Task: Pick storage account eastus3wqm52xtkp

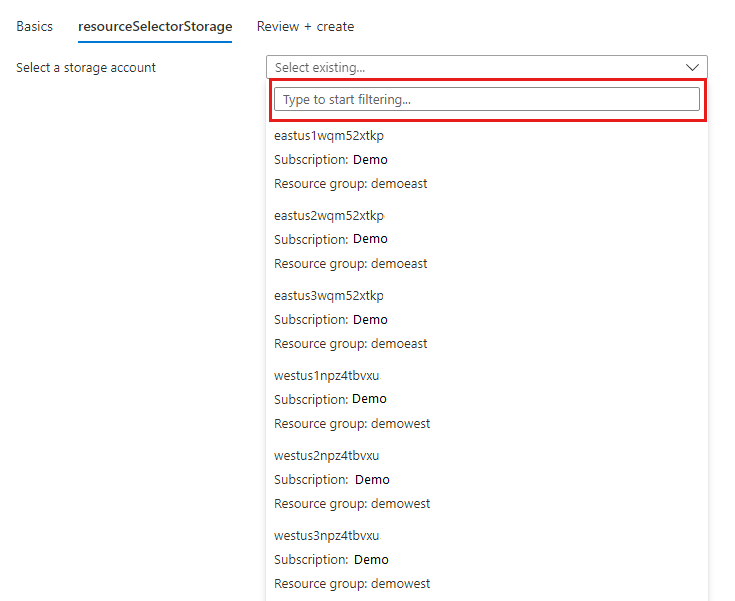Action: [329, 296]
